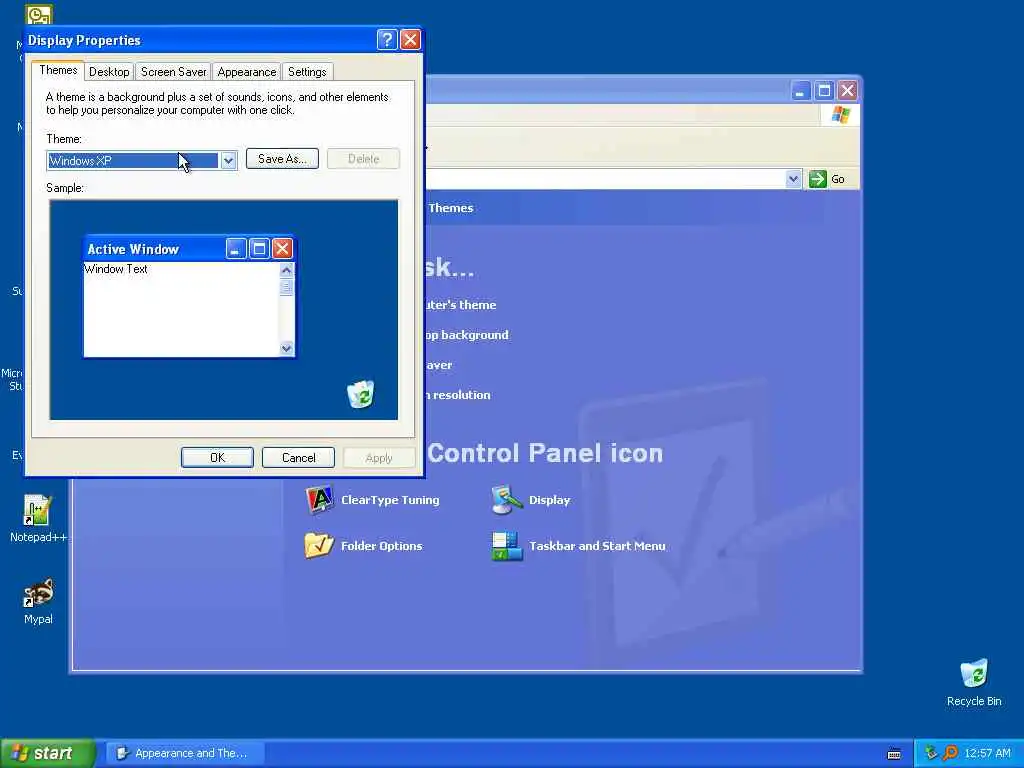Click the Windows XP theme combo box

(x=142, y=160)
